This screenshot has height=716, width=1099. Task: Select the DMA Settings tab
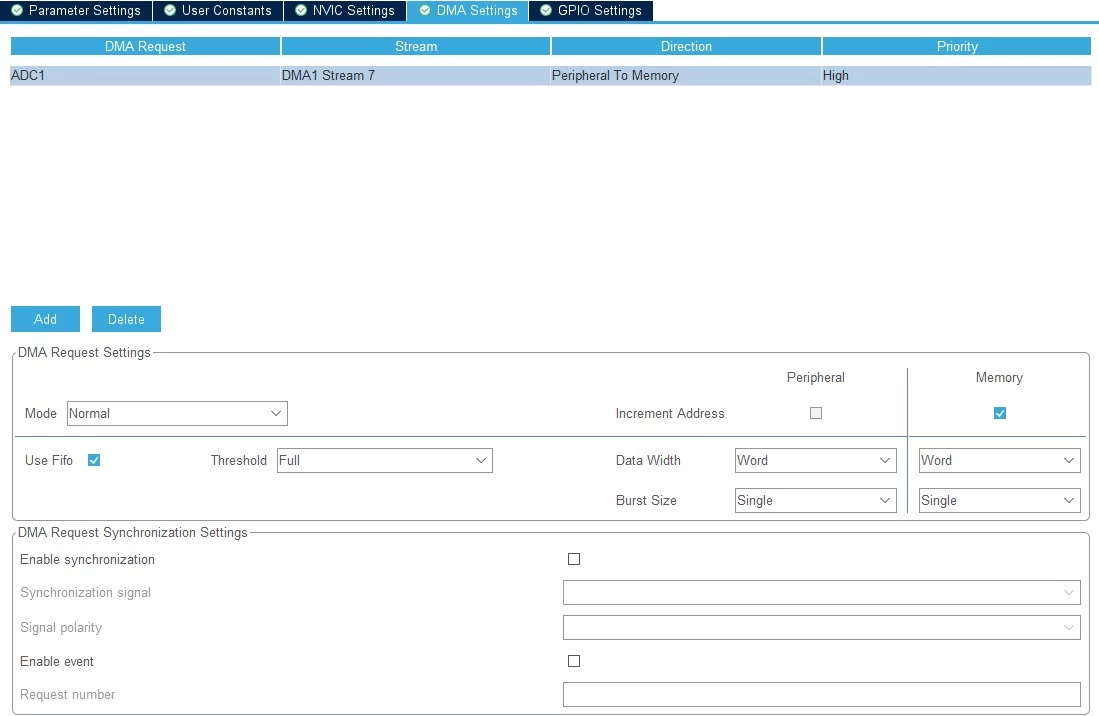pos(468,11)
